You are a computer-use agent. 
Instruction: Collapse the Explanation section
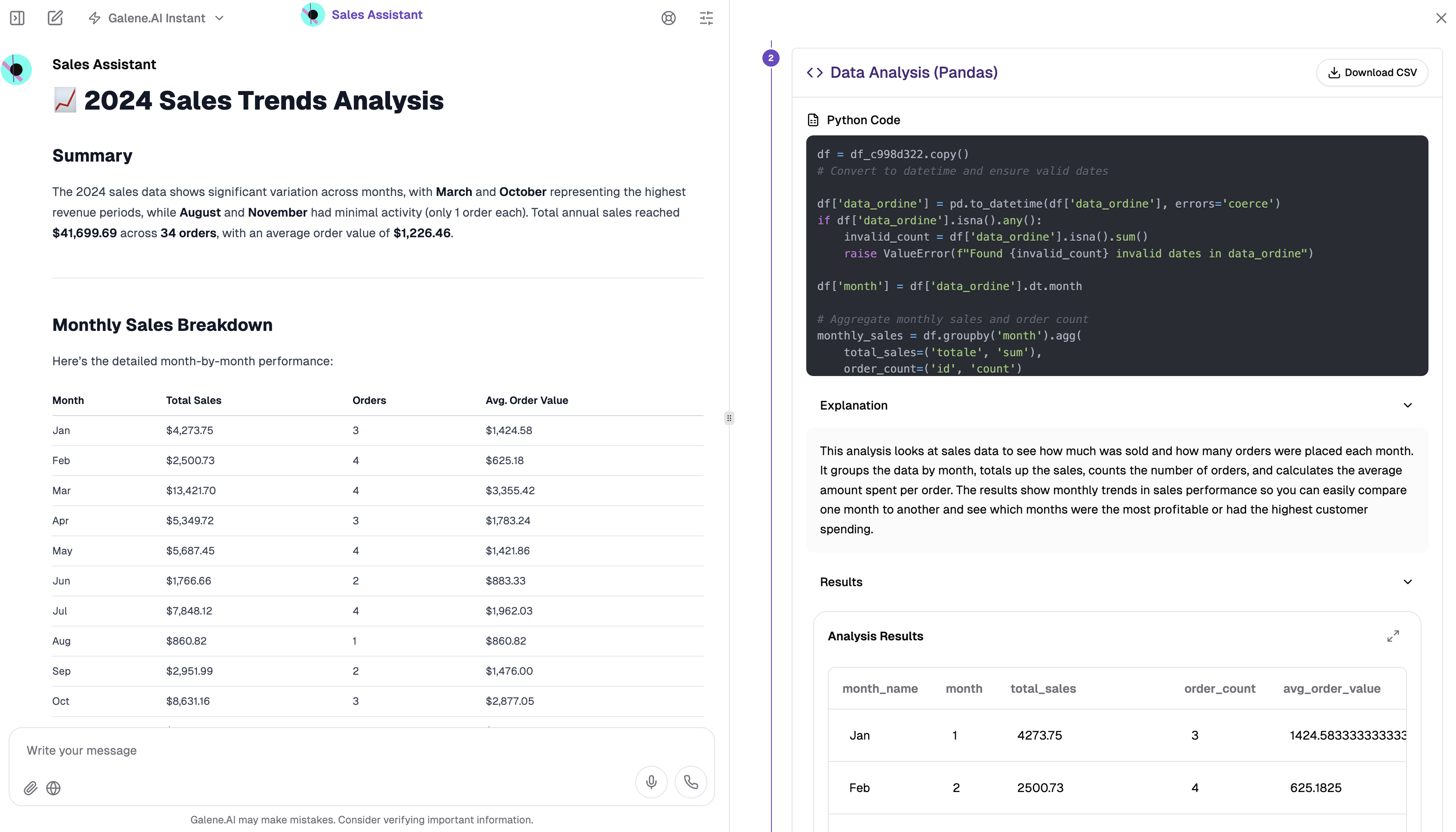[1407, 405]
